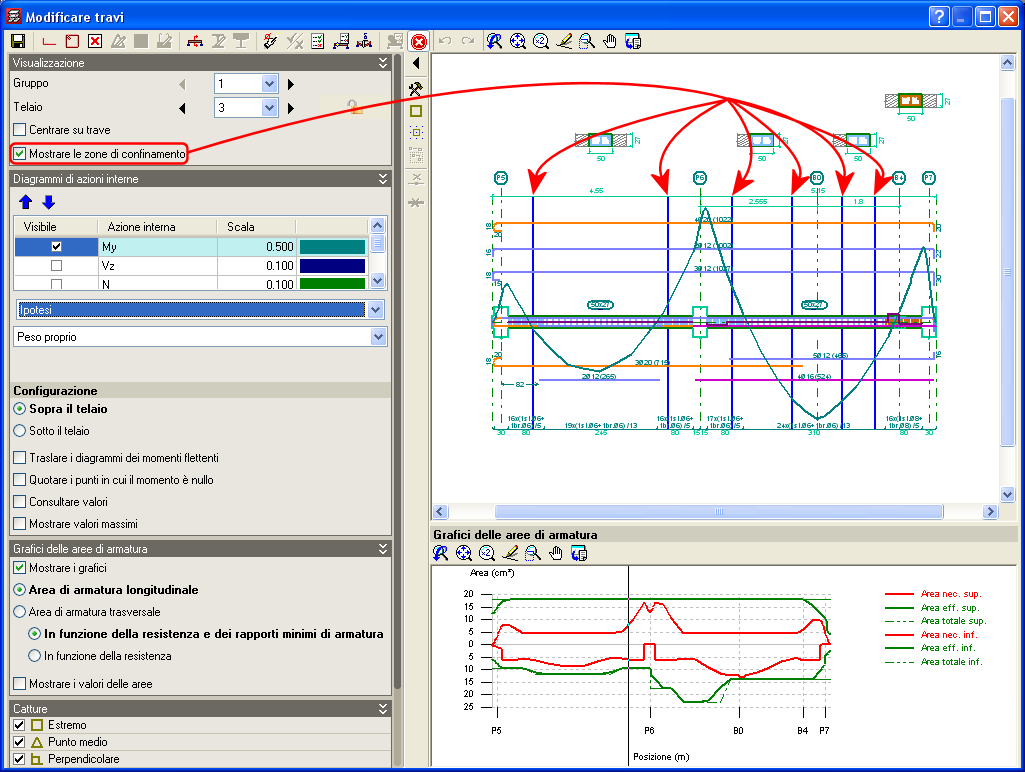Screen dimensions: 1025x772
Task: Click the pencil with checkmark edit icon
Action: [x=270, y=41]
